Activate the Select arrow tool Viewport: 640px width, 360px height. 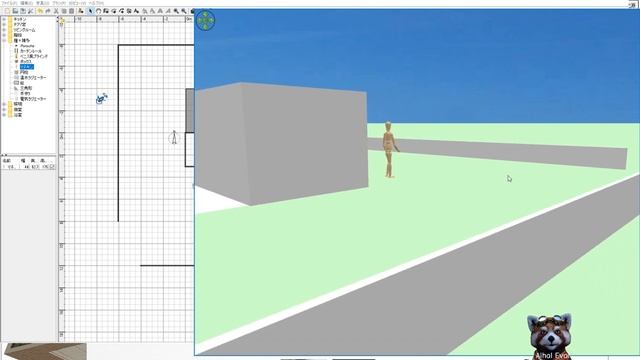point(90,11)
